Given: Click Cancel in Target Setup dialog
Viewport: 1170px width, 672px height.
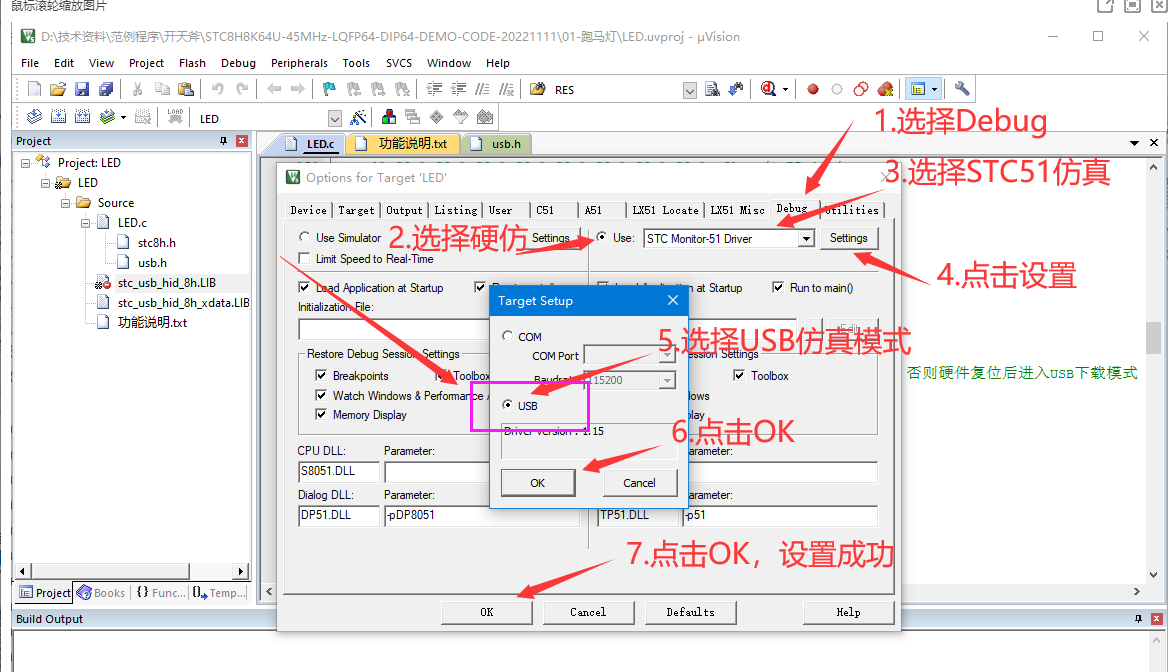Looking at the screenshot, I should point(639,483).
